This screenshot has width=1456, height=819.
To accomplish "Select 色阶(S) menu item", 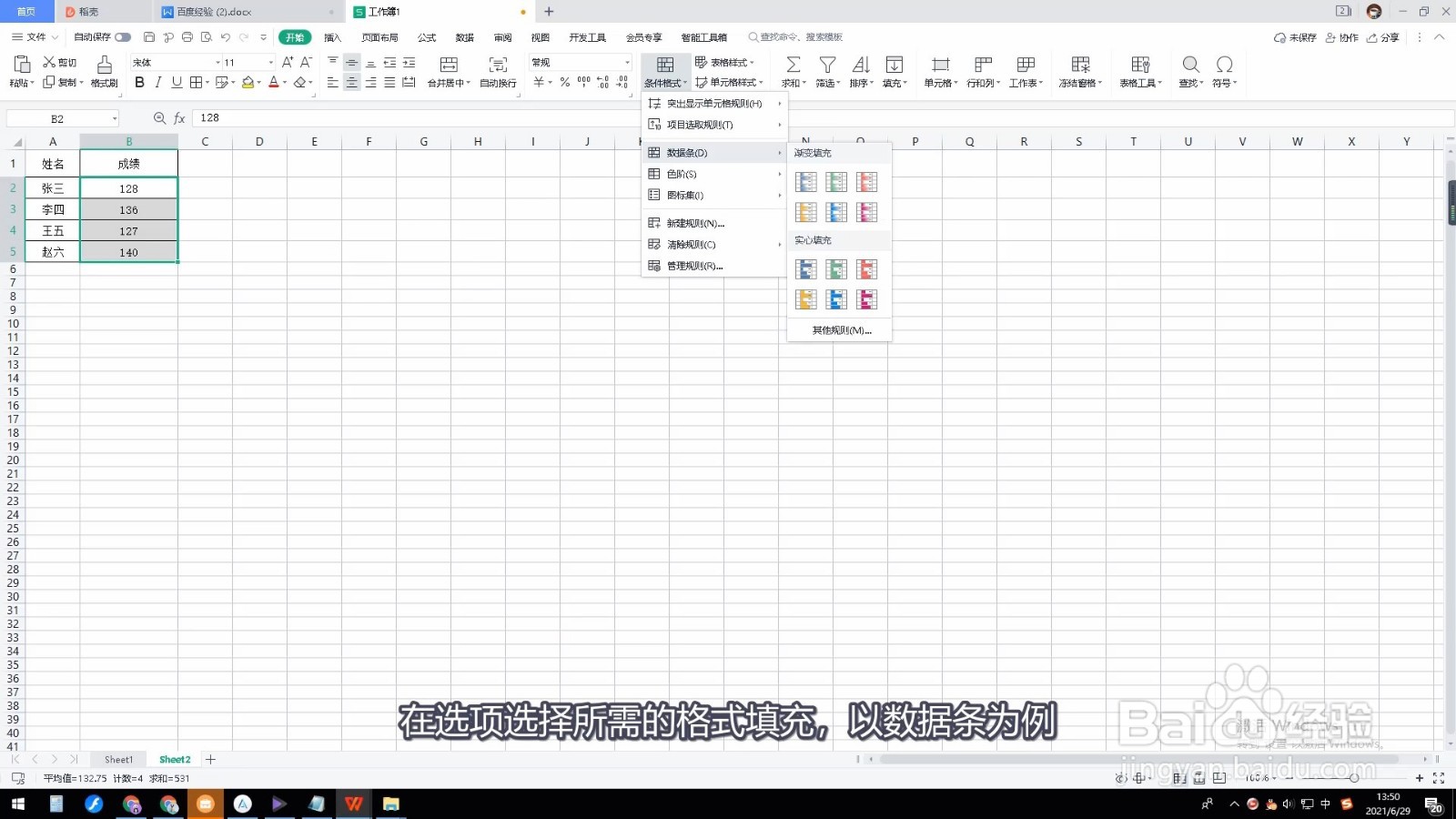I will (714, 174).
